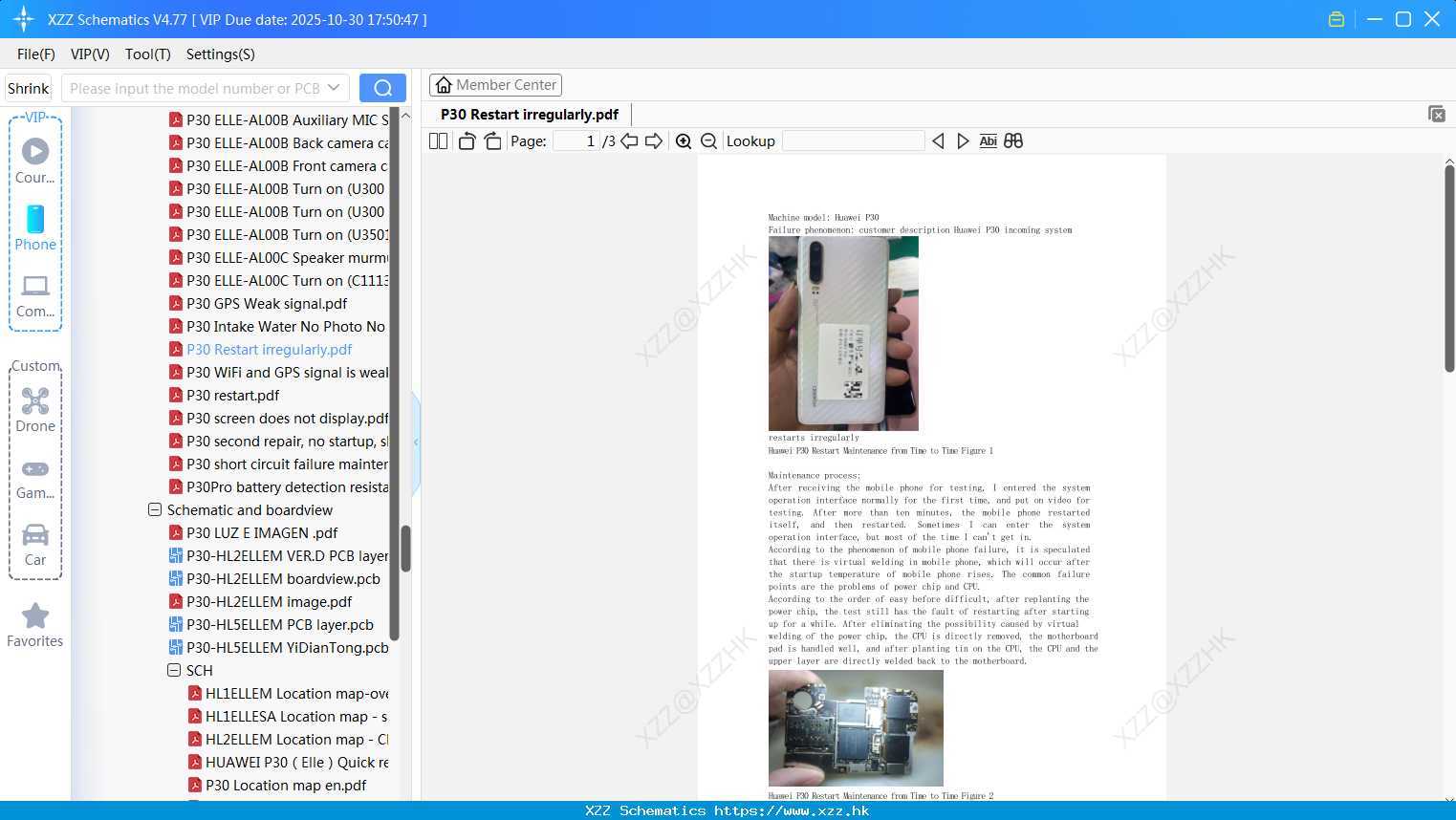This screenshot has width=1456, height=820.
Task: Open the Settings(S) menu
Action: (x=221, y=54)
